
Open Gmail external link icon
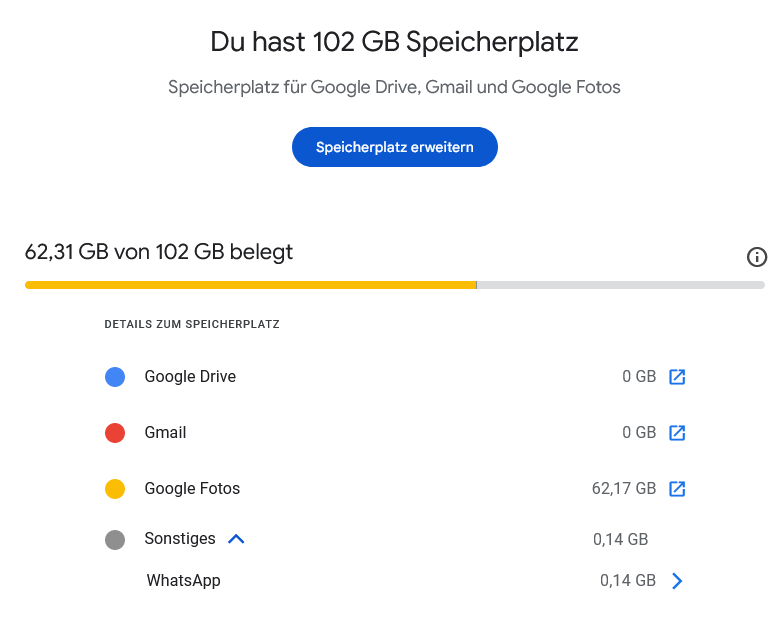[x=677, y=433]
